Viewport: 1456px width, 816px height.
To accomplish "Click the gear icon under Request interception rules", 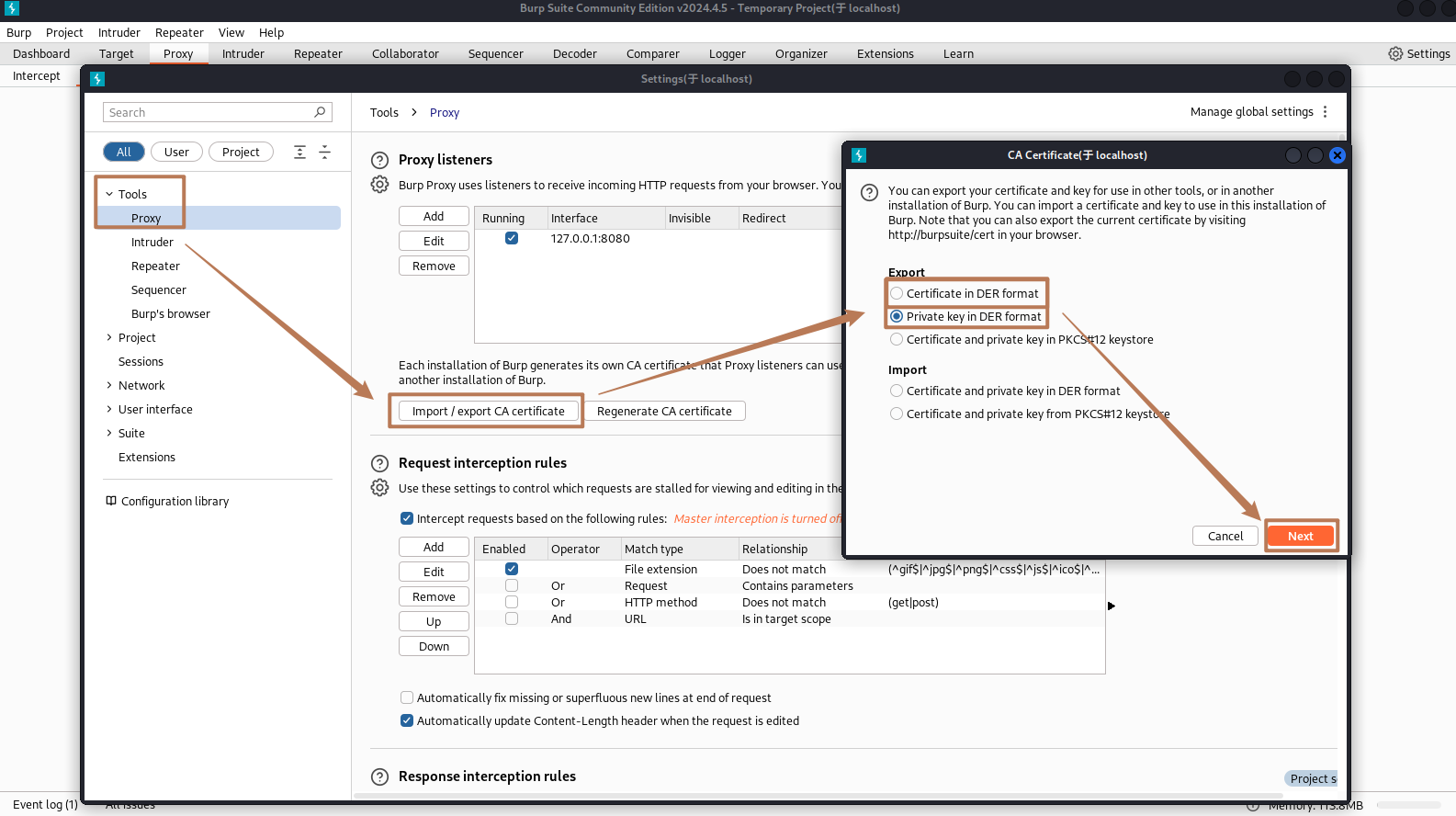I will tap(379, 488).
